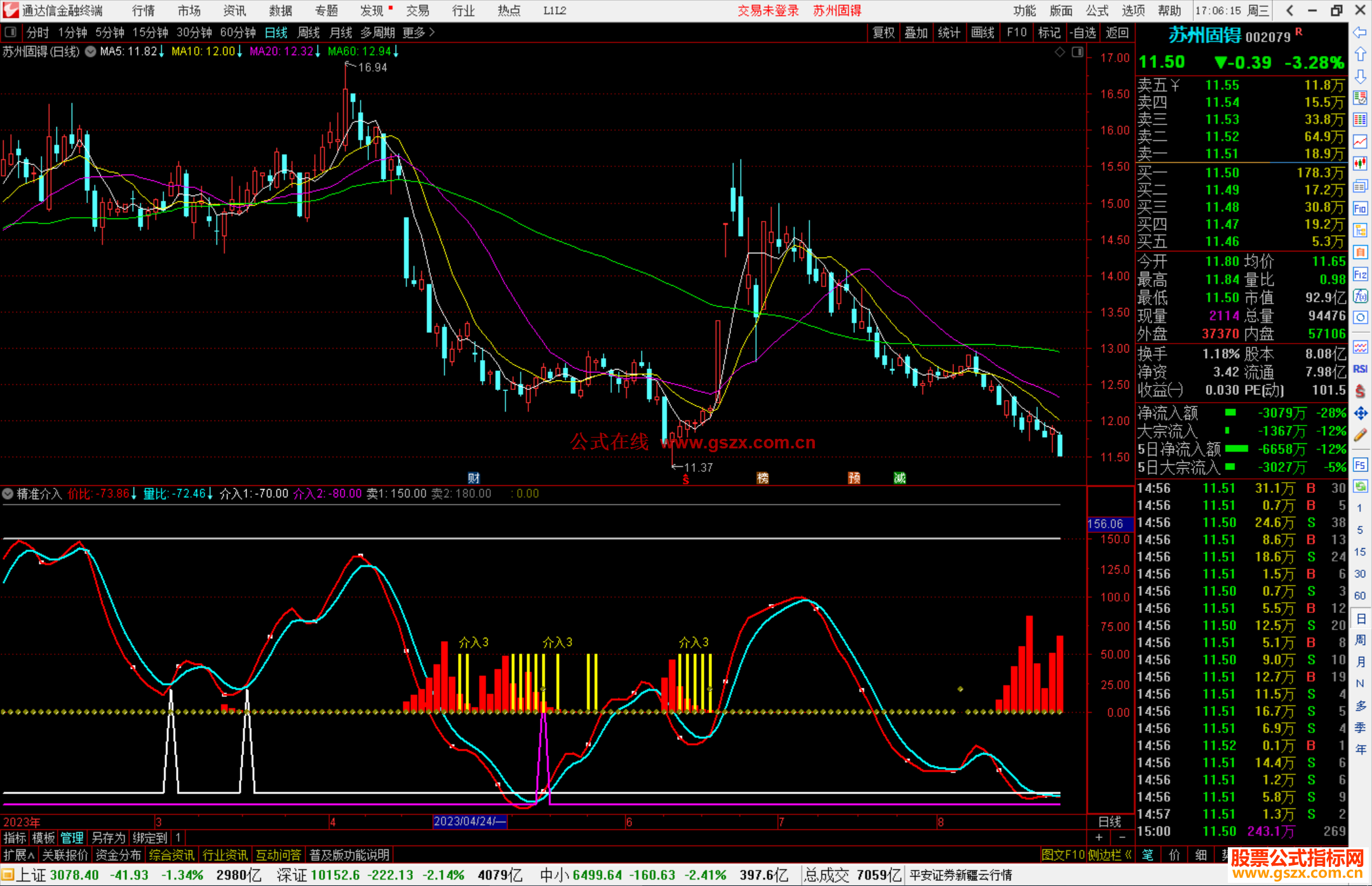Screen dimensions: 1372x886
Task: Select the pencil drawing tool icon
Action: click(x=1360, y=435)
